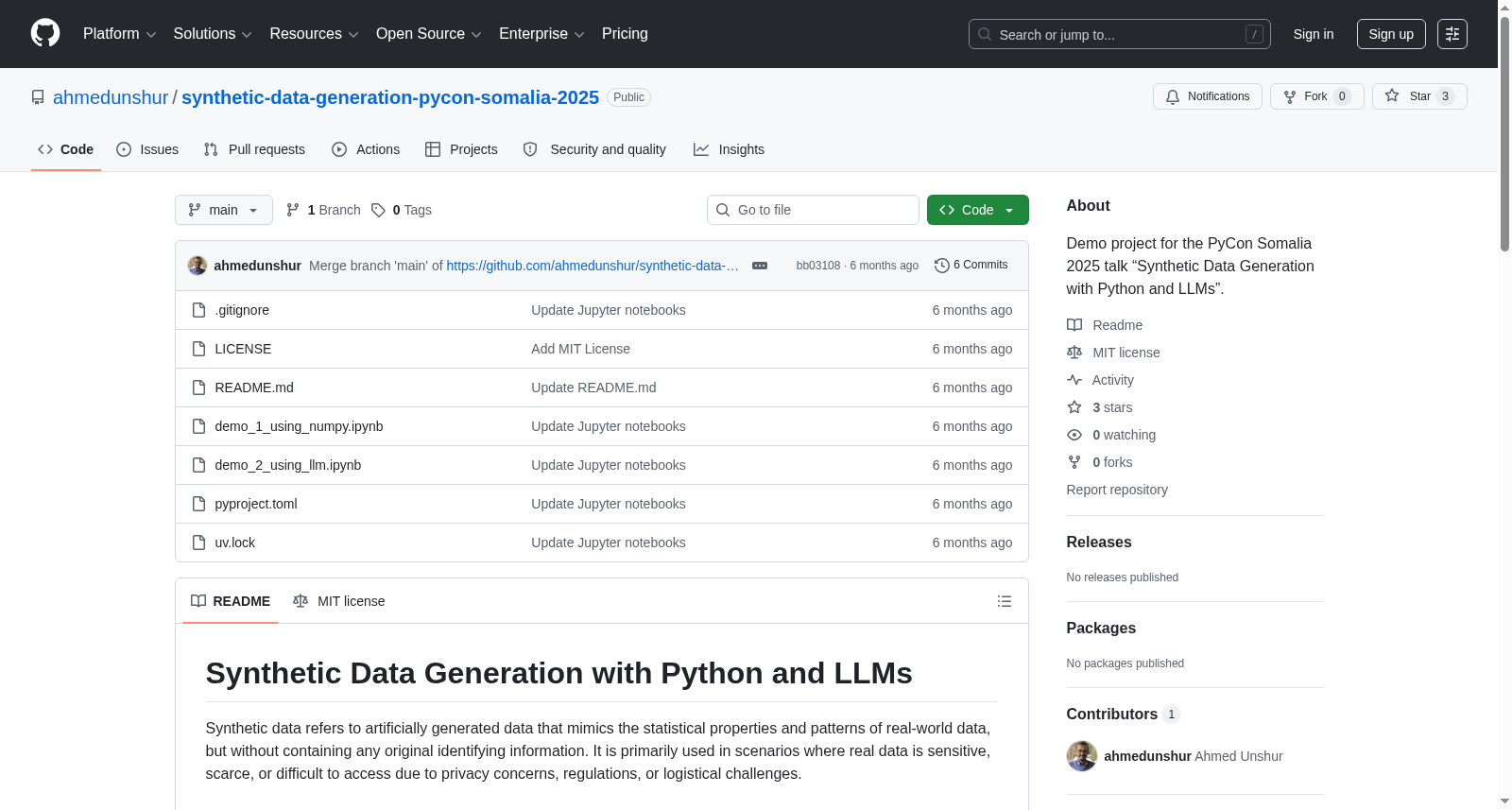Click the tags icon next to 0 Tags
This screenshot has width=1512, height=810.
coord(378,210)
